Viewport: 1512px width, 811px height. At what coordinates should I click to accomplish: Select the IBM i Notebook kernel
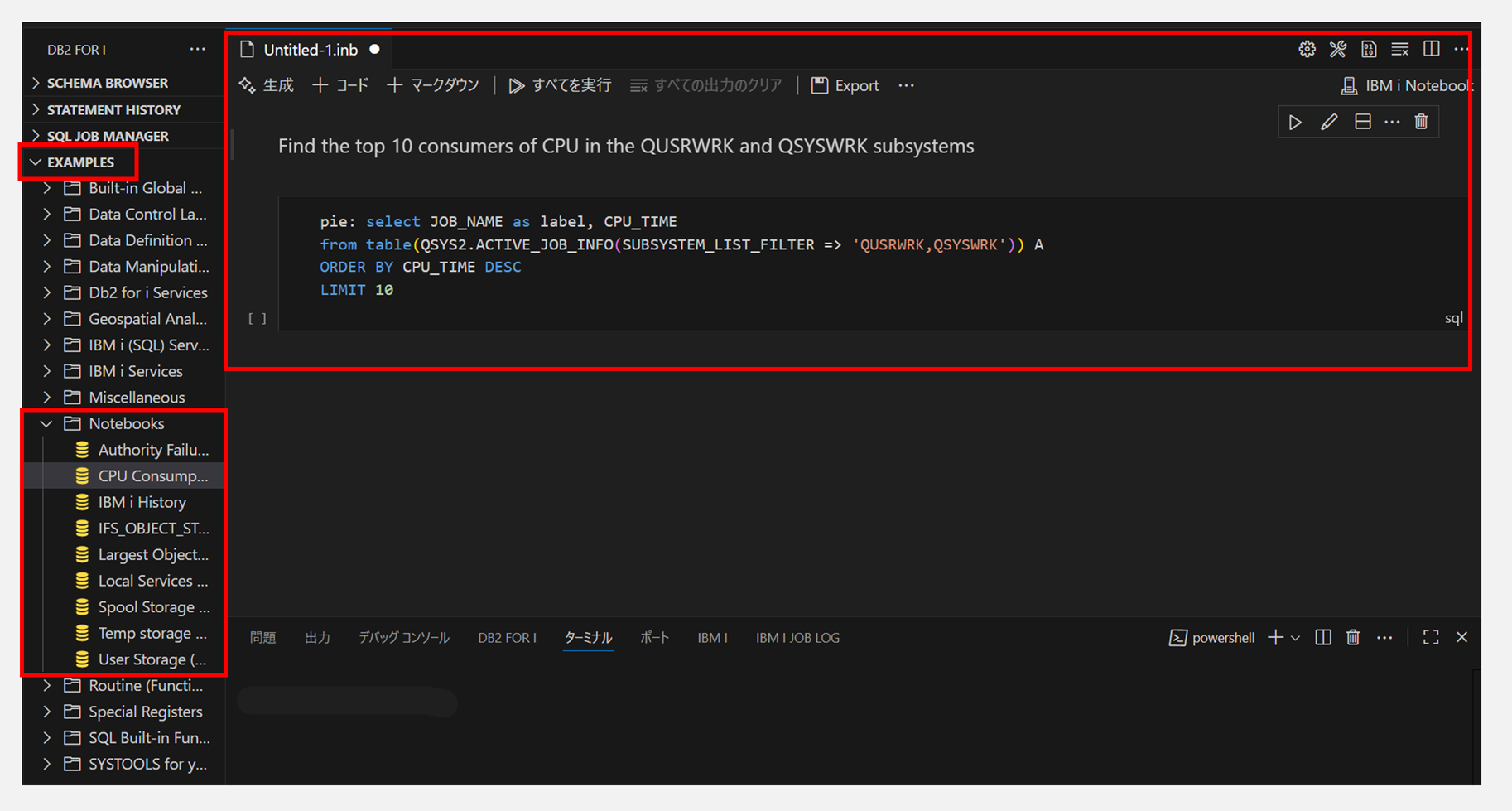1405,85
